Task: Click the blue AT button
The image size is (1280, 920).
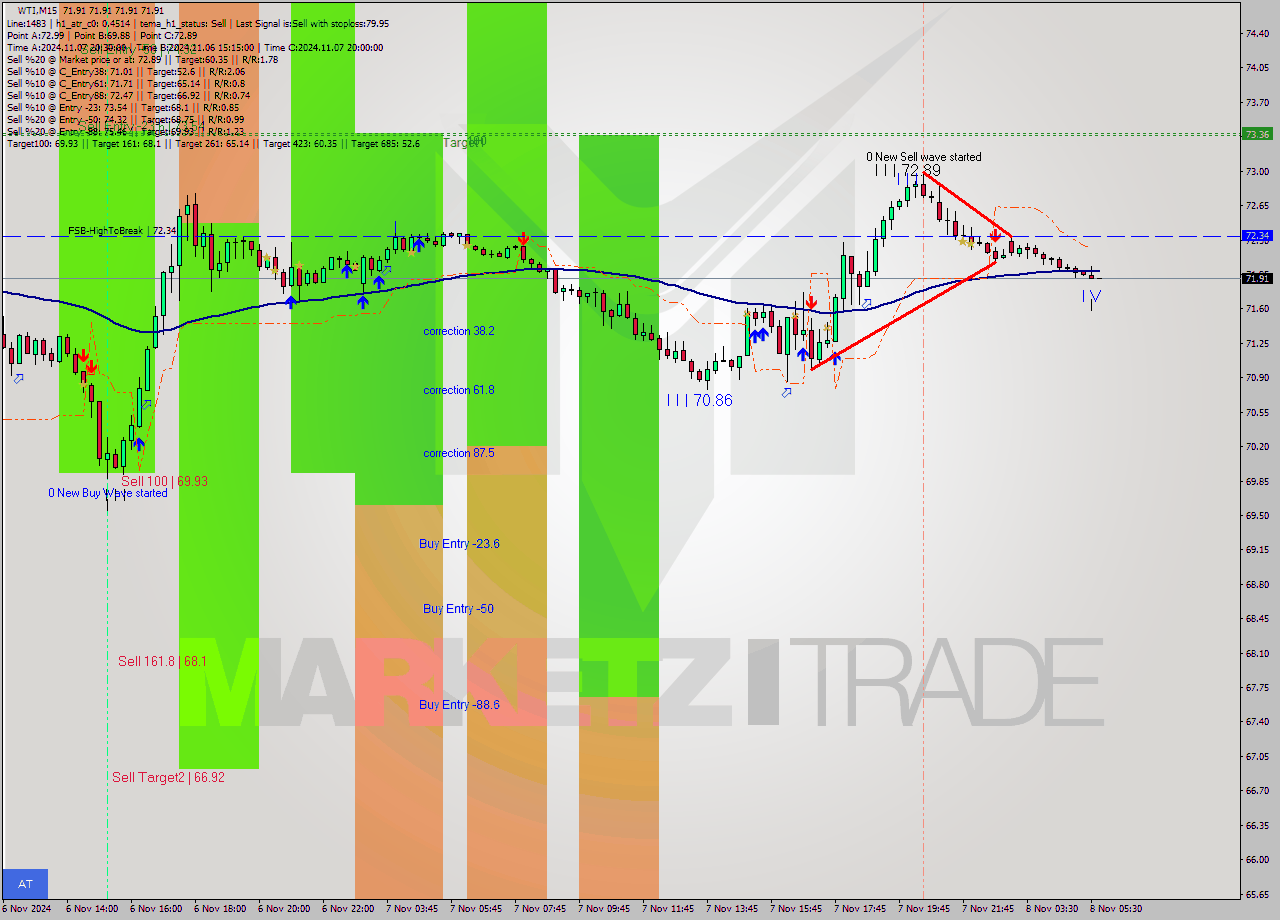Action: click(25, 884)
